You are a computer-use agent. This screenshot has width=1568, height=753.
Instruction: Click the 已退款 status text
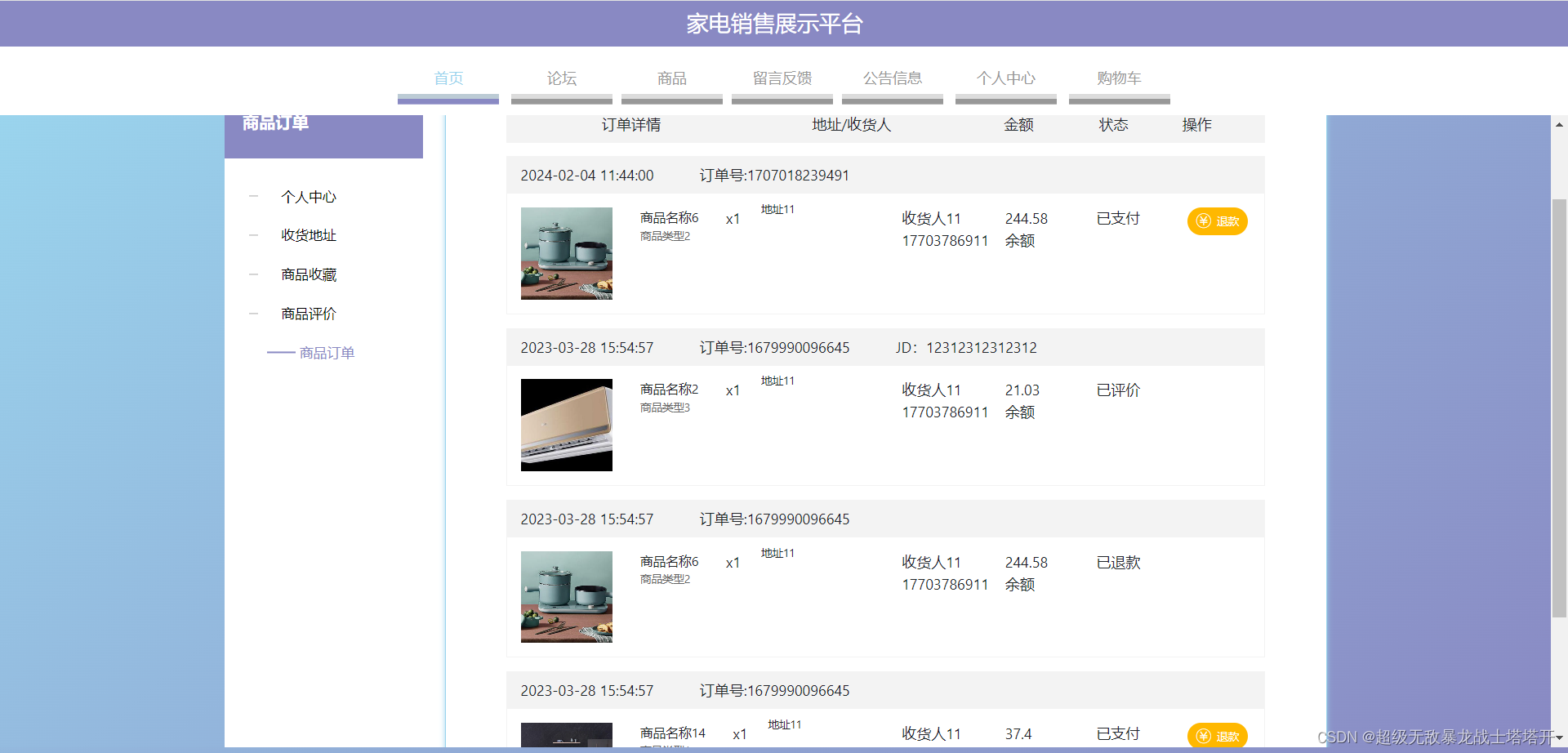pyautogui.click(x=1118, y=563)
